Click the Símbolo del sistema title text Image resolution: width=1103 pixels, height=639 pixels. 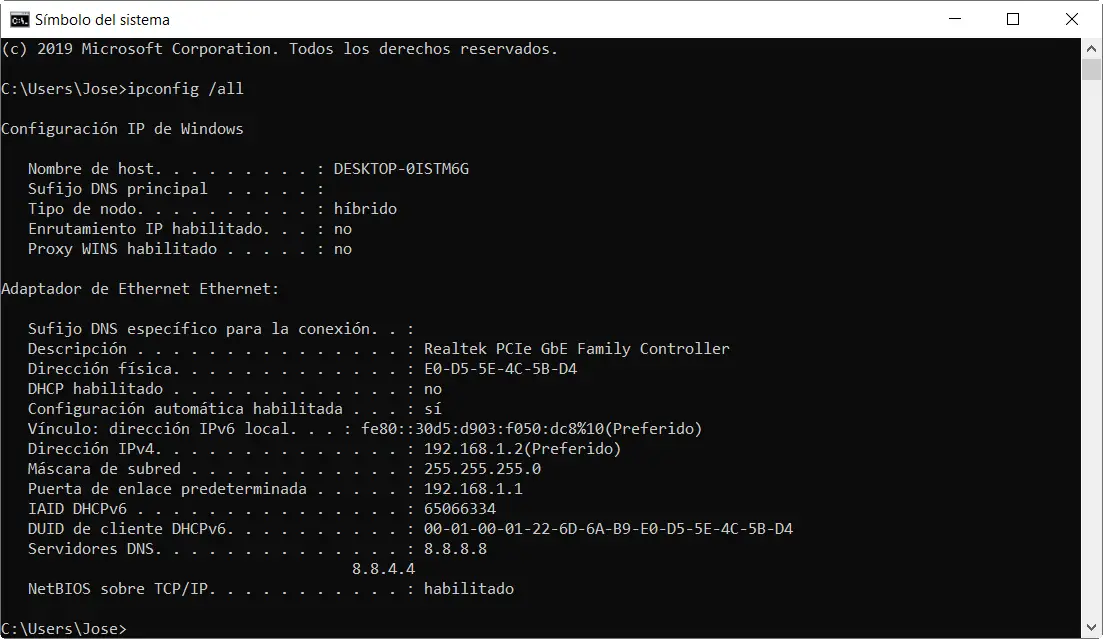(x=102, y=19)
